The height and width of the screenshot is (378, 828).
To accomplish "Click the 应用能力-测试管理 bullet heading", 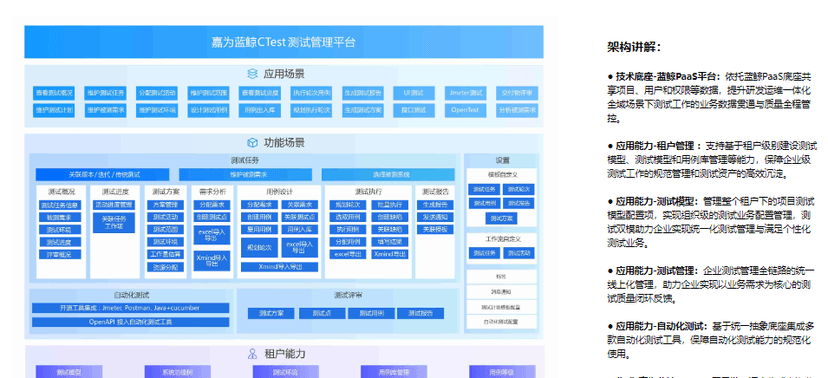I will click(x=656, y=271).
